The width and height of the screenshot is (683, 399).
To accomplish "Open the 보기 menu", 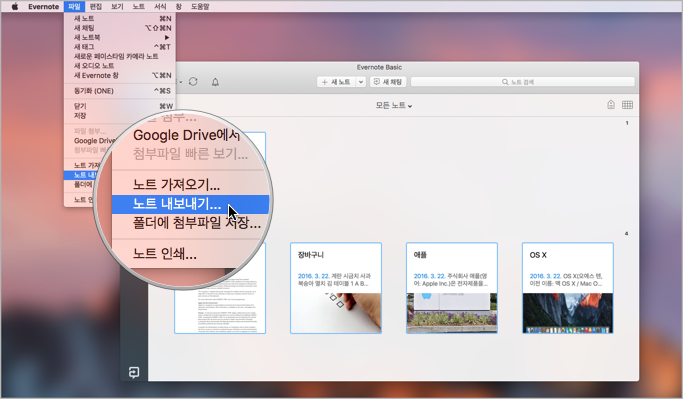I will [x=117, y=7].
